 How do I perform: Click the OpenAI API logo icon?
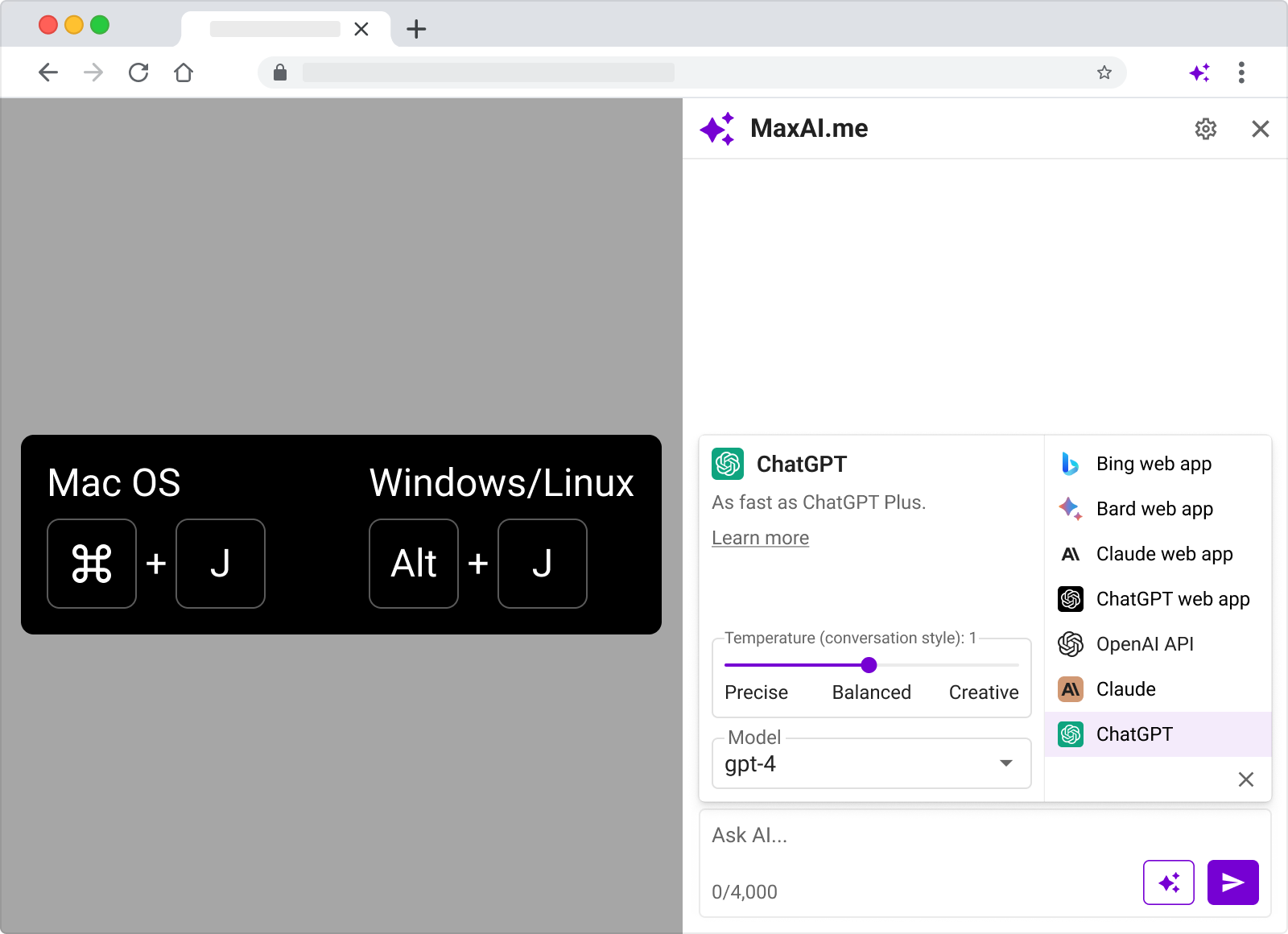click(x=1071, y=644)
